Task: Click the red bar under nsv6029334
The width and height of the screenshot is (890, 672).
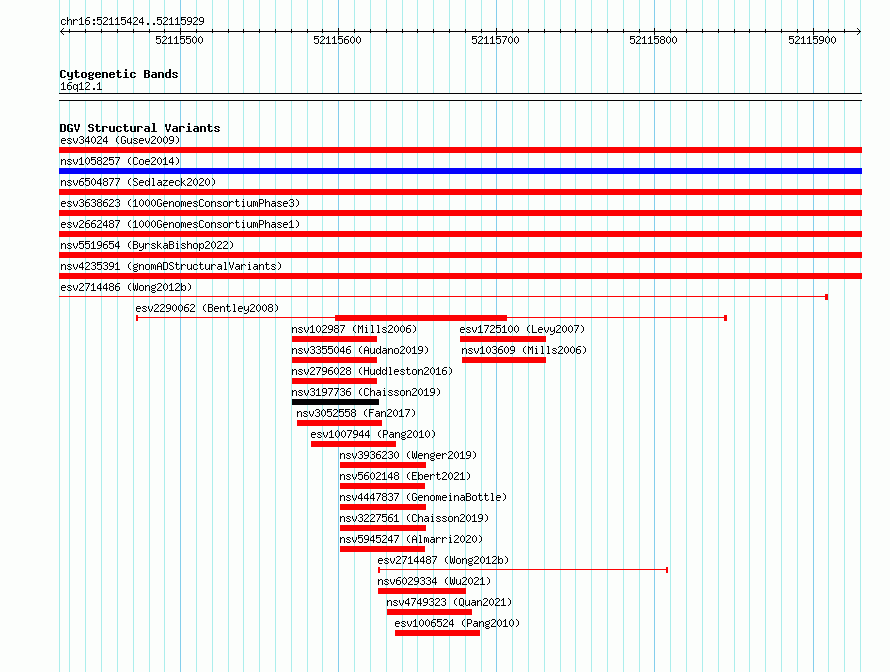Action: (422, 591)
